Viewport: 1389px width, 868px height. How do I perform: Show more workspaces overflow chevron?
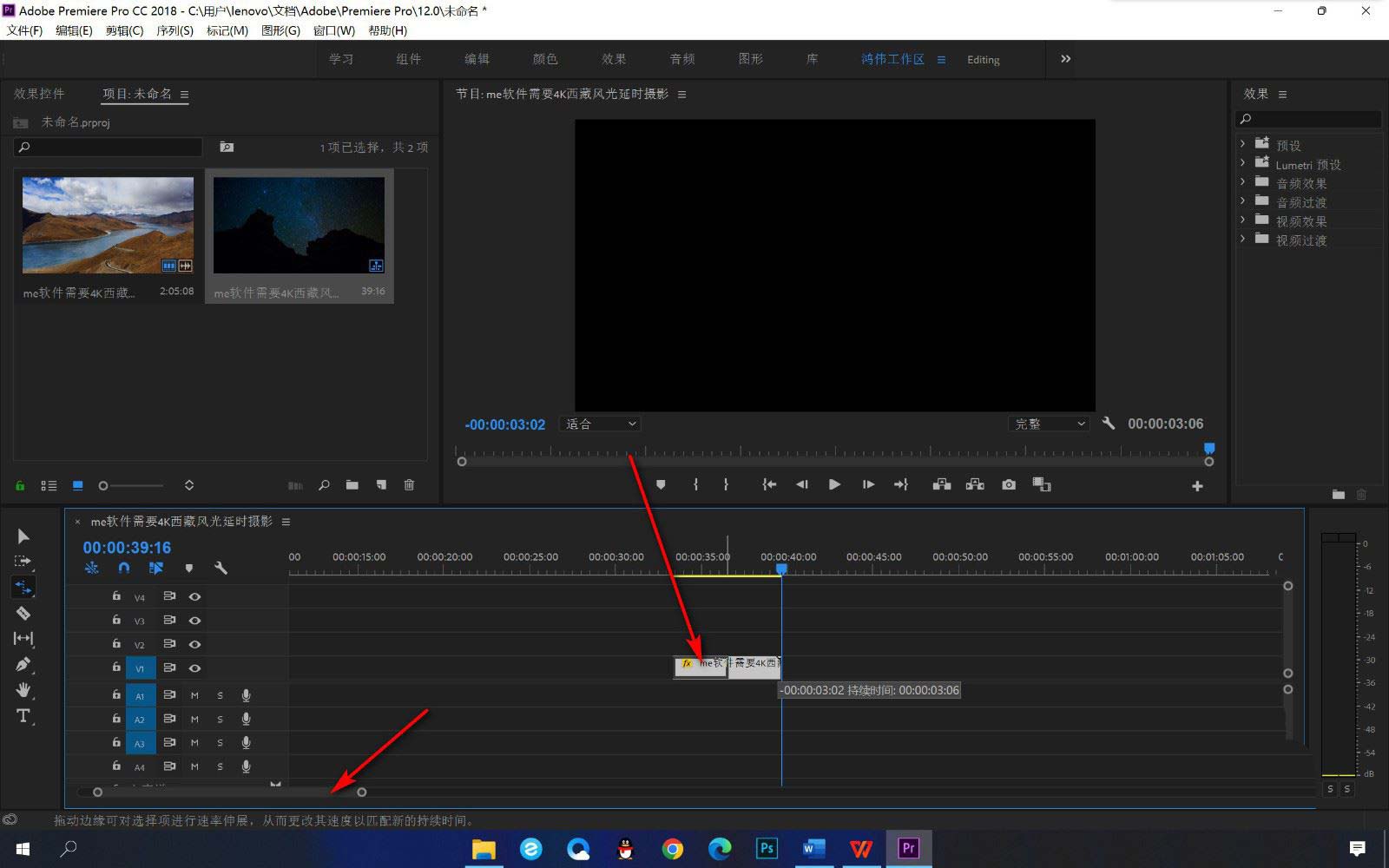tap(1065, 59)
